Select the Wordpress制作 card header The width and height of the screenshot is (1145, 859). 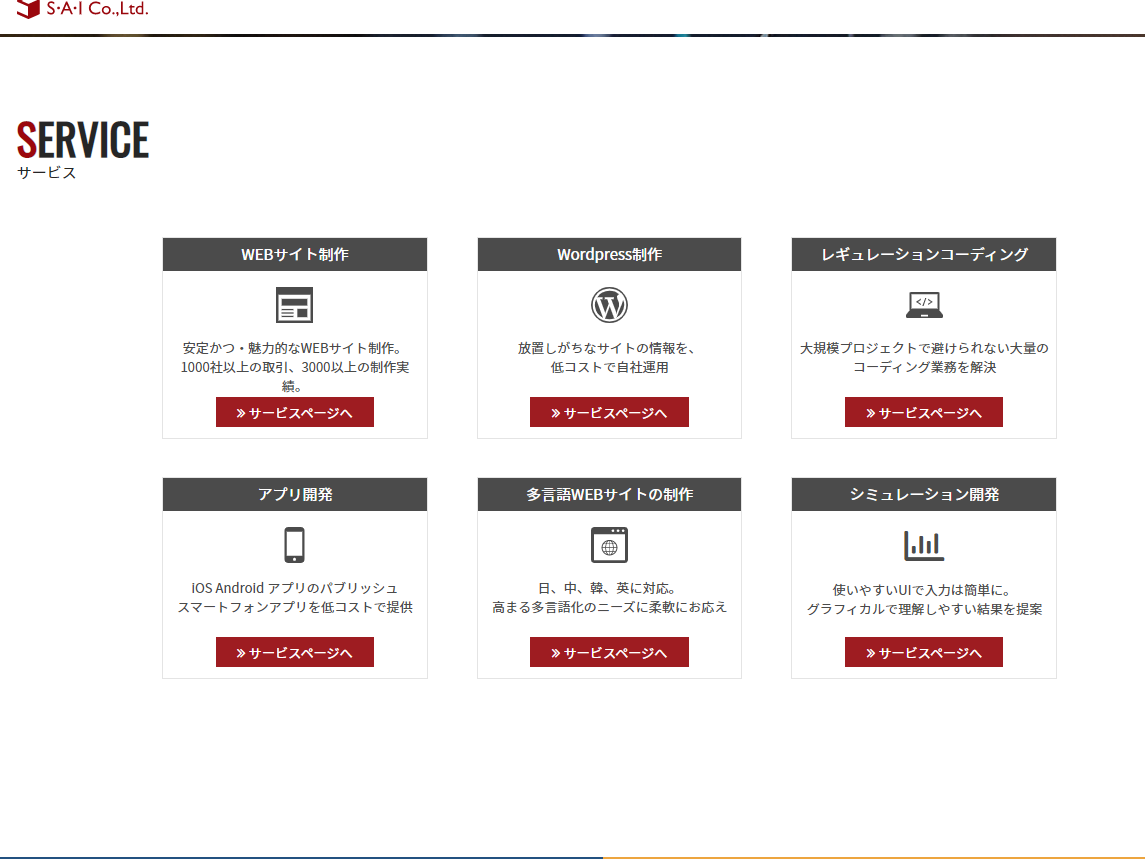pos(609,254)
